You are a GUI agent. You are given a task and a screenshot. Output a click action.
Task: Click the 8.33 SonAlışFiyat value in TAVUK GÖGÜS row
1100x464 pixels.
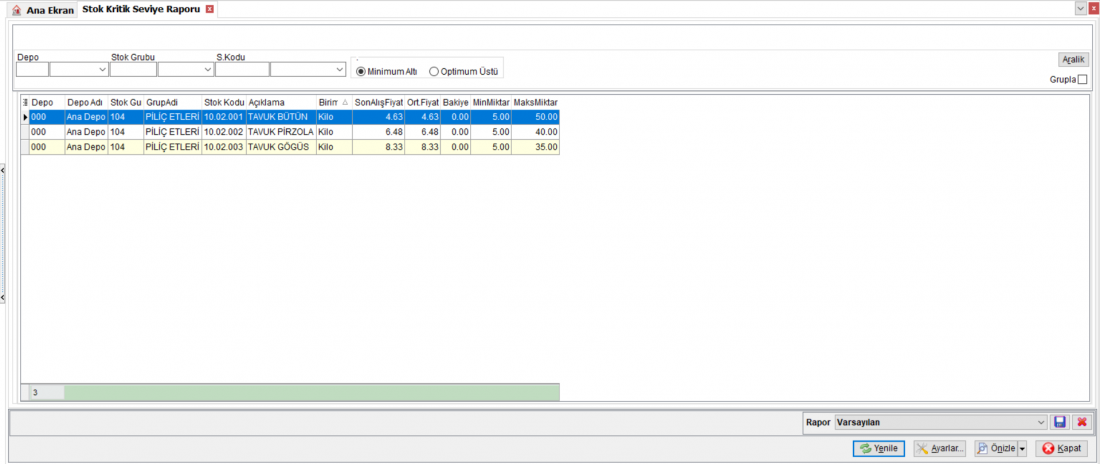378,147
